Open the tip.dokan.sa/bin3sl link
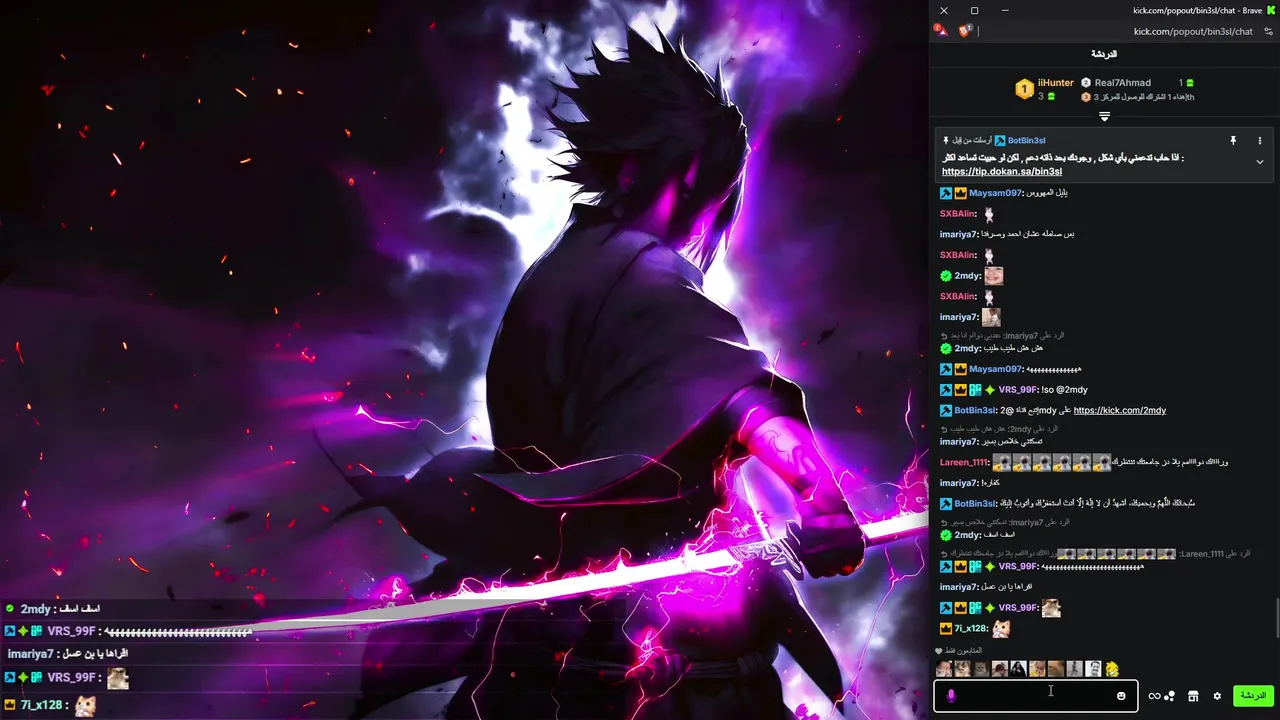The image size is (1280, 720). [1002, 172]
